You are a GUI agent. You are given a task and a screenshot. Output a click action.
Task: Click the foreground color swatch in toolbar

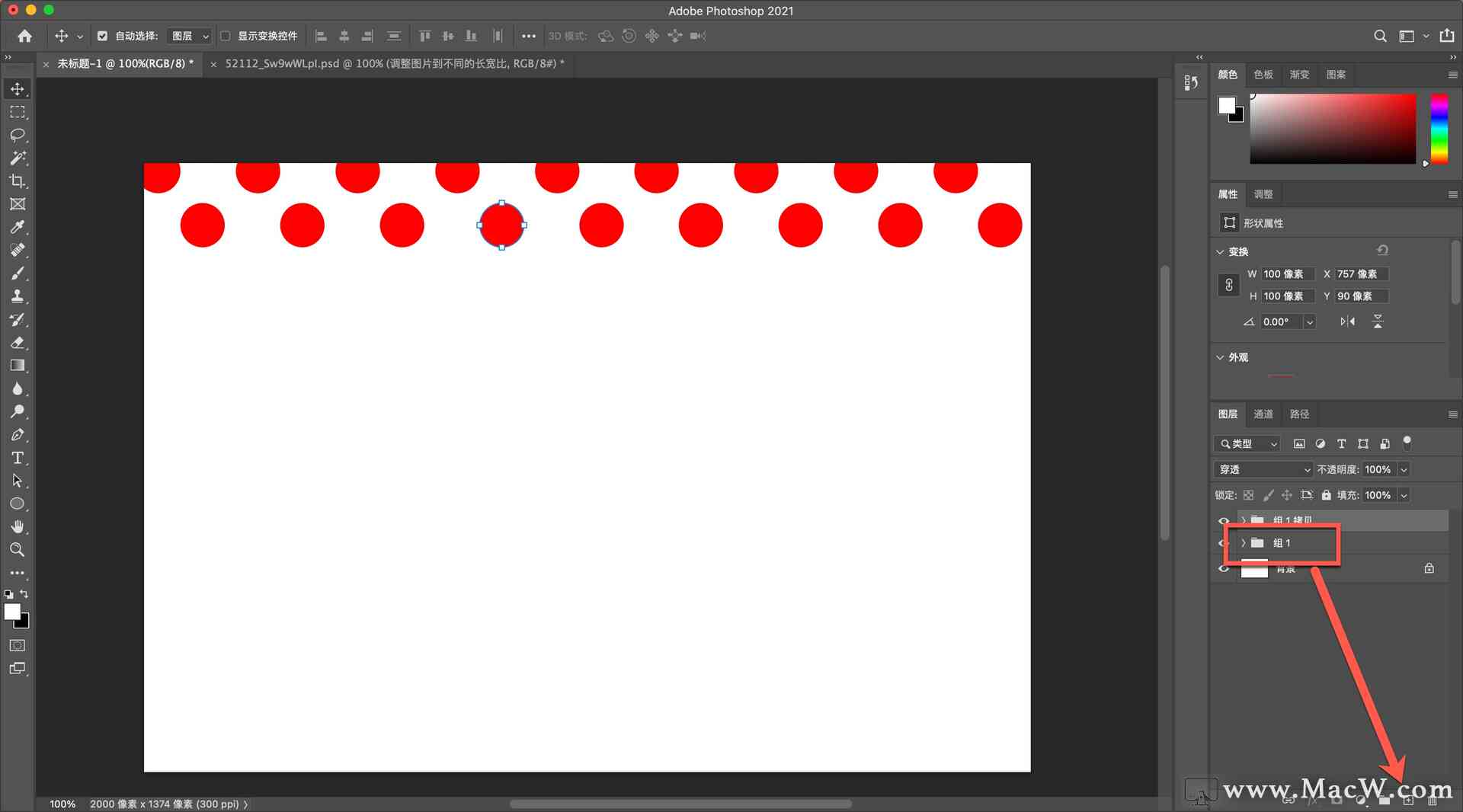click(x=12, y=612)
